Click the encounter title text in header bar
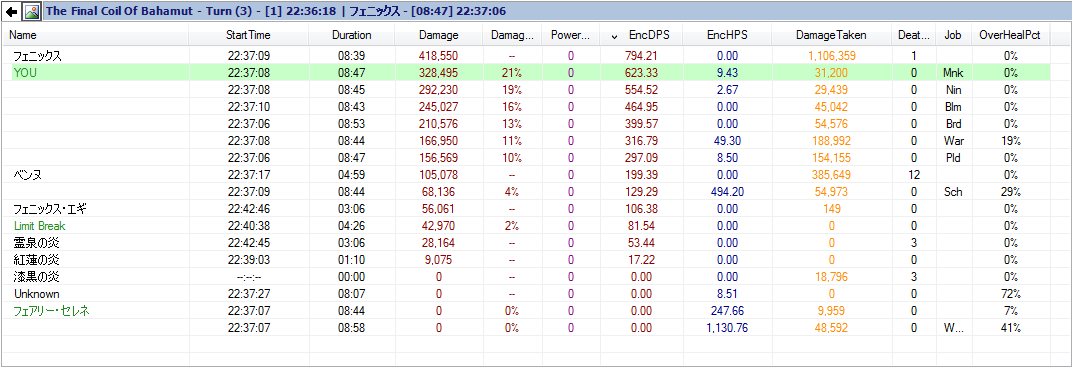1073x372 pixels. 276,12
